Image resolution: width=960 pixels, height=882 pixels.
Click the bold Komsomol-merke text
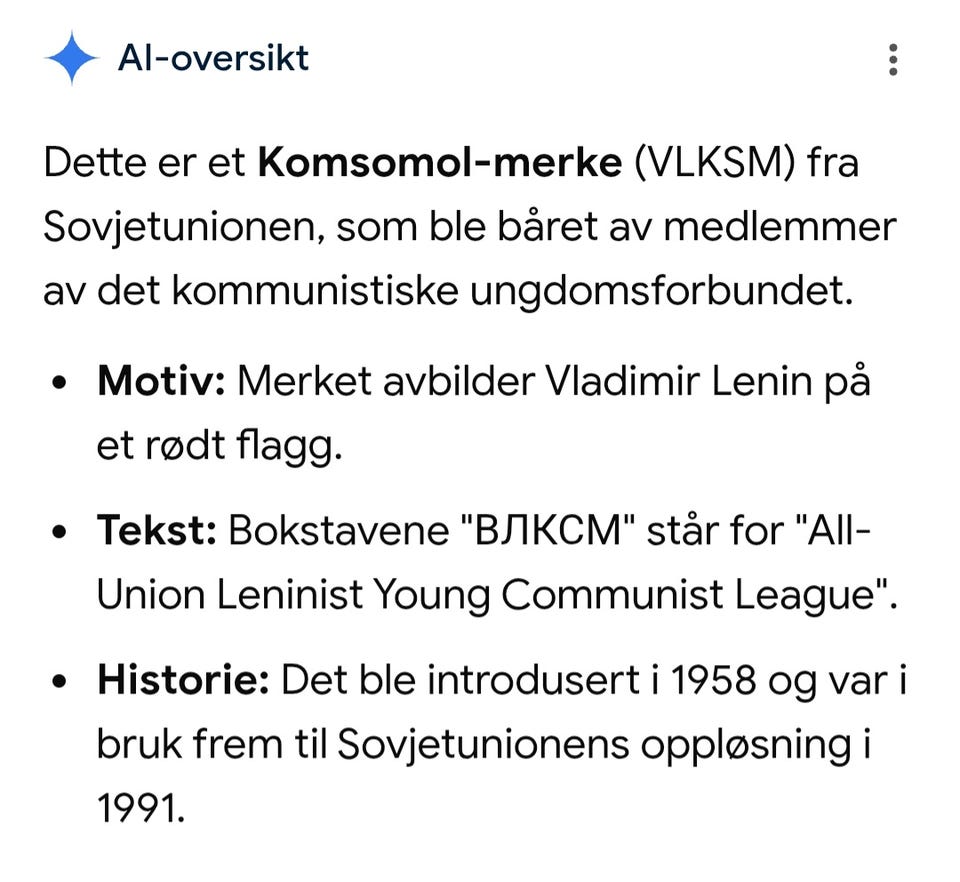pos(440,163)
